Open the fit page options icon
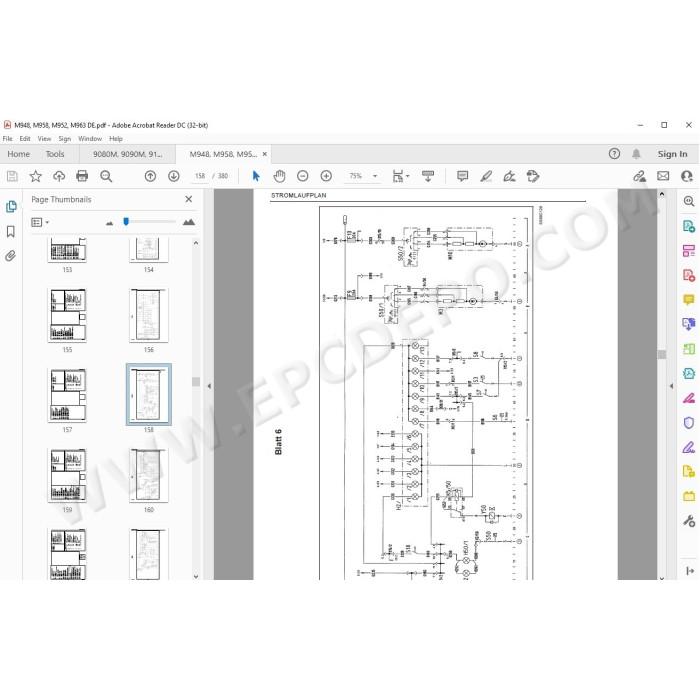Screen dimensions: 700x700 [400, 176]
